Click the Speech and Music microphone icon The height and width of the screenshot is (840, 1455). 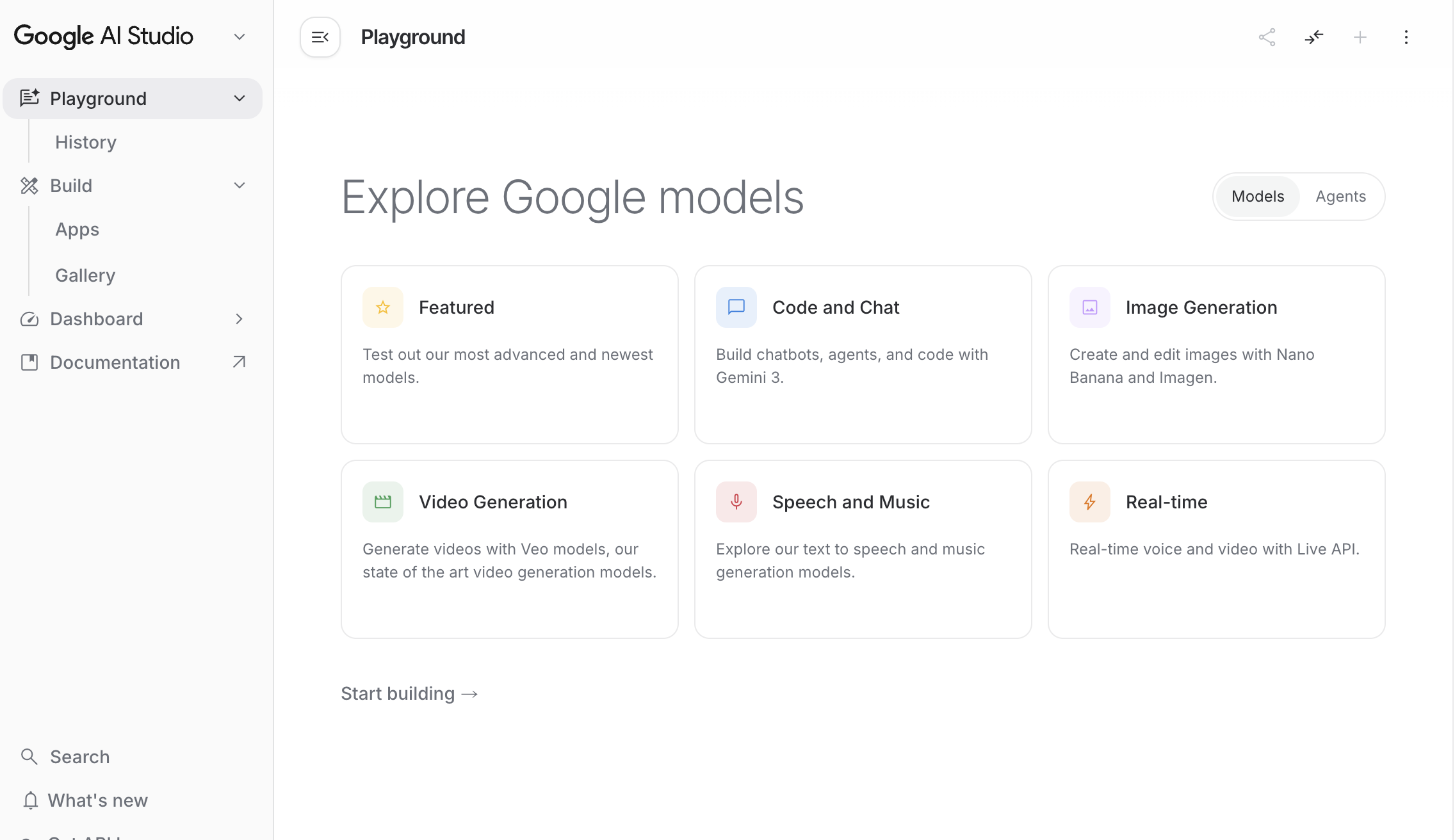point(736,502)
